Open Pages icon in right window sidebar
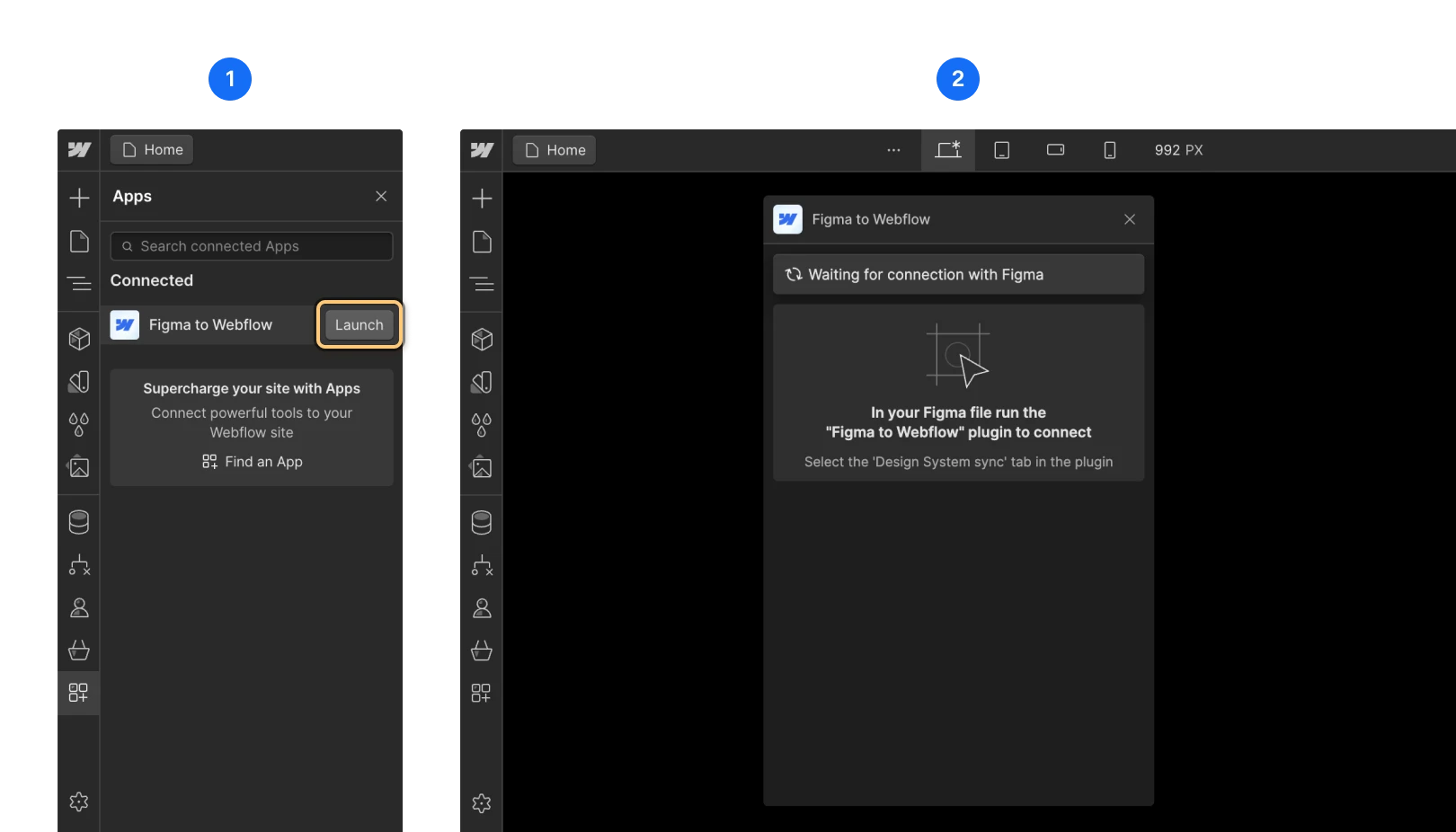The height and width of the screenshot is (832, 1456). click(482, 241)
